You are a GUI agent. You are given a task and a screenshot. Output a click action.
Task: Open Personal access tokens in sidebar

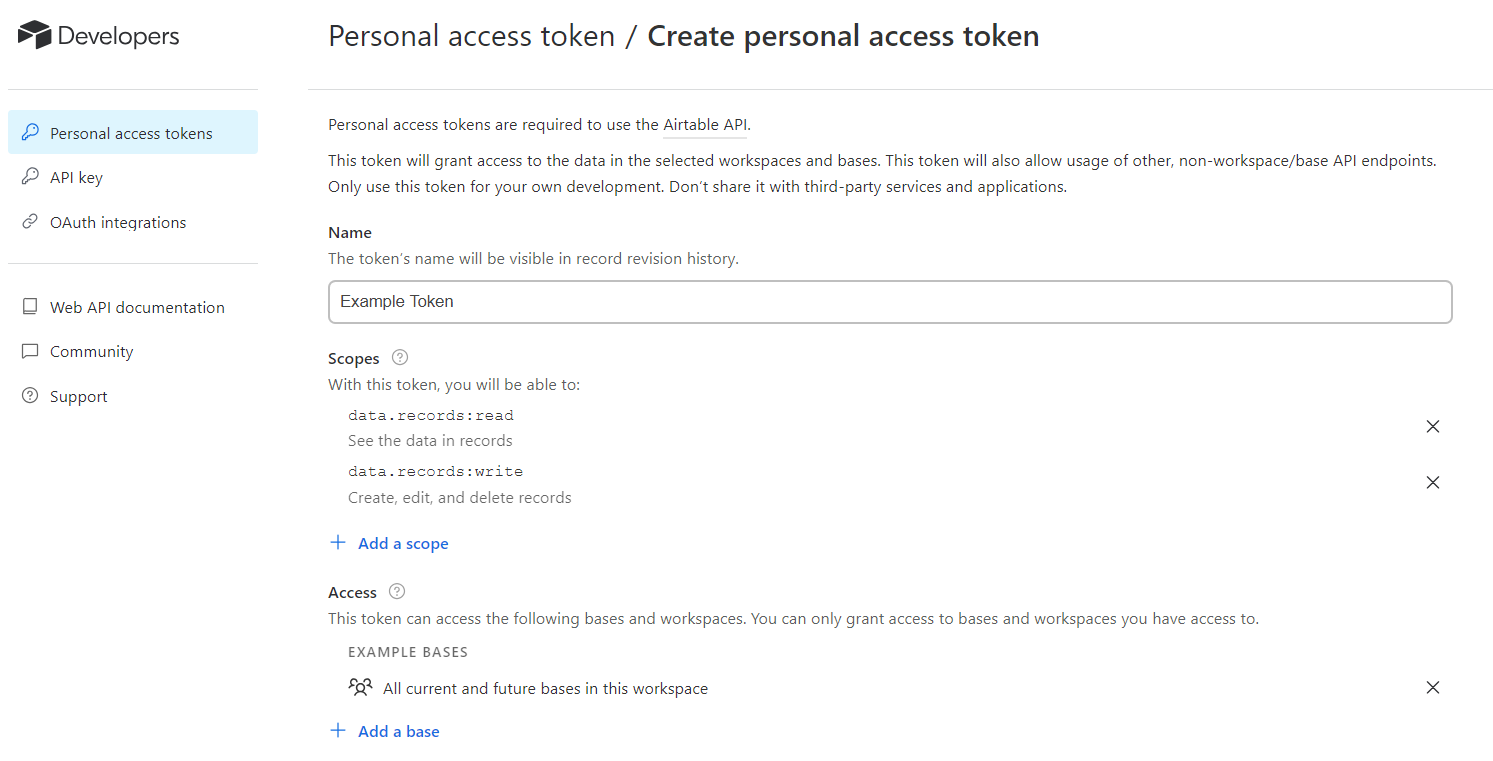131,133
